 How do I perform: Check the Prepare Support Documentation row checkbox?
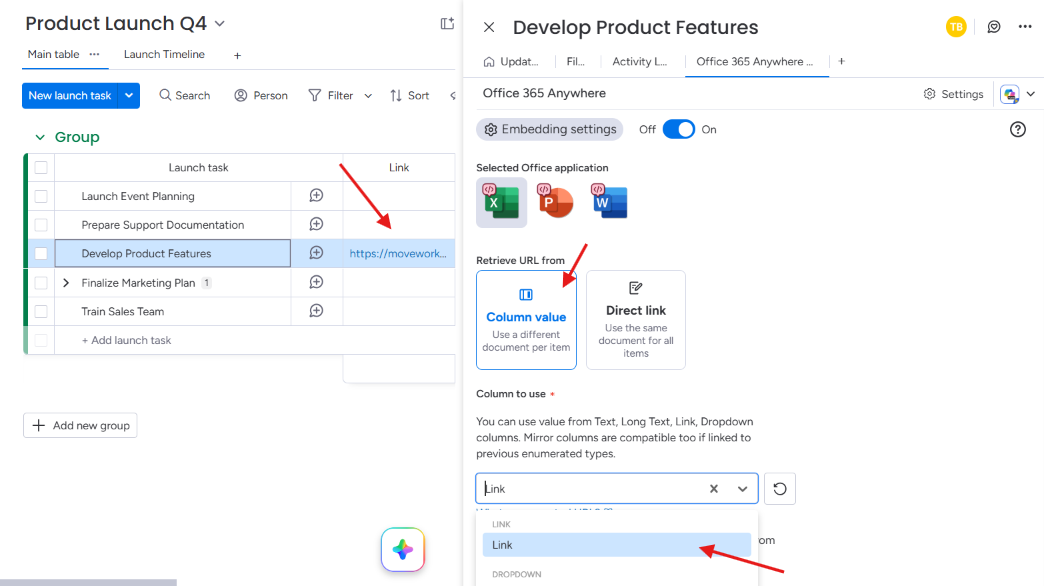coord(41,224)
